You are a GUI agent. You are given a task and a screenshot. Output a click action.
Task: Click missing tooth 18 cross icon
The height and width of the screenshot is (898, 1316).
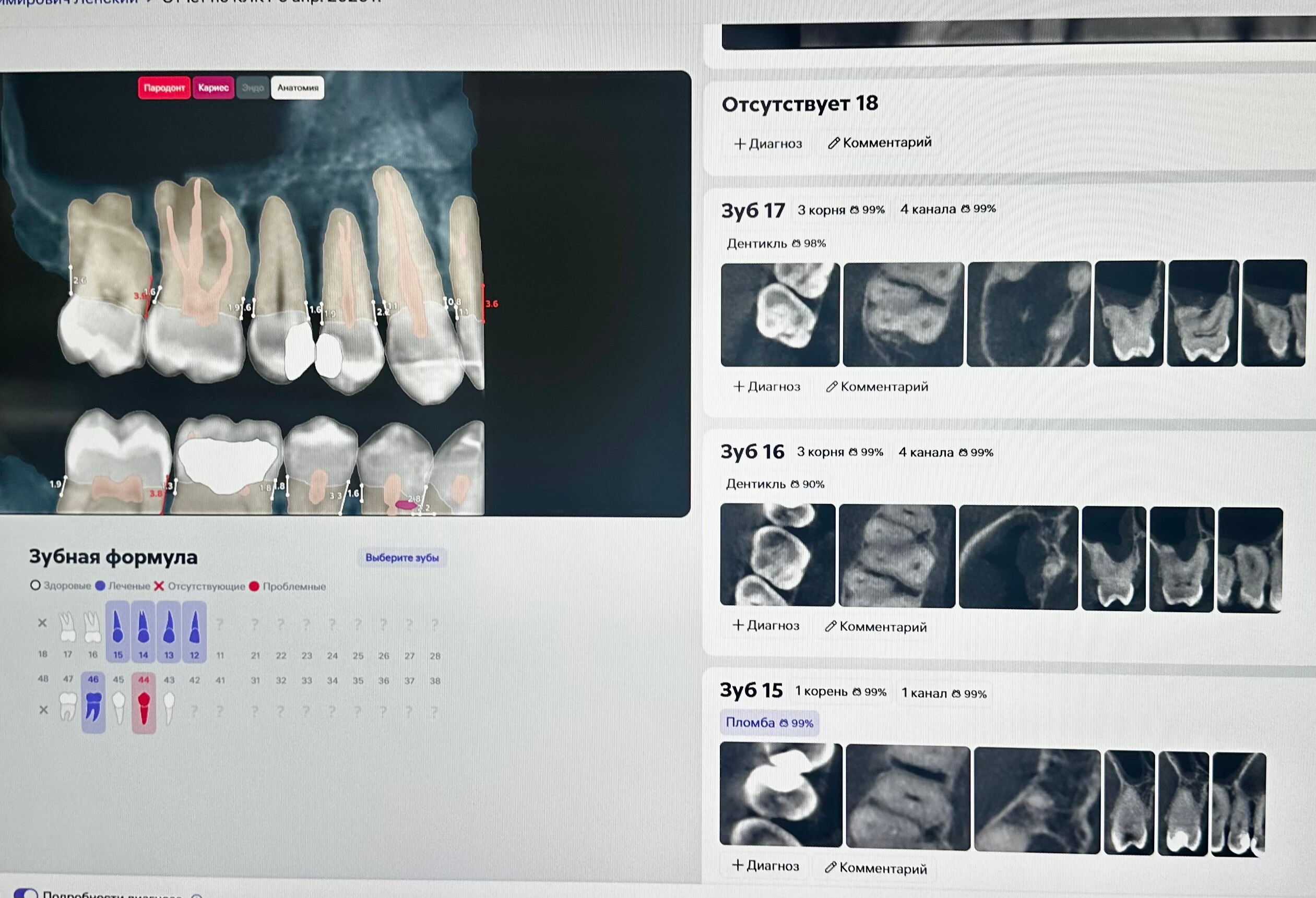pyautogui.click(x=42, y=623)
